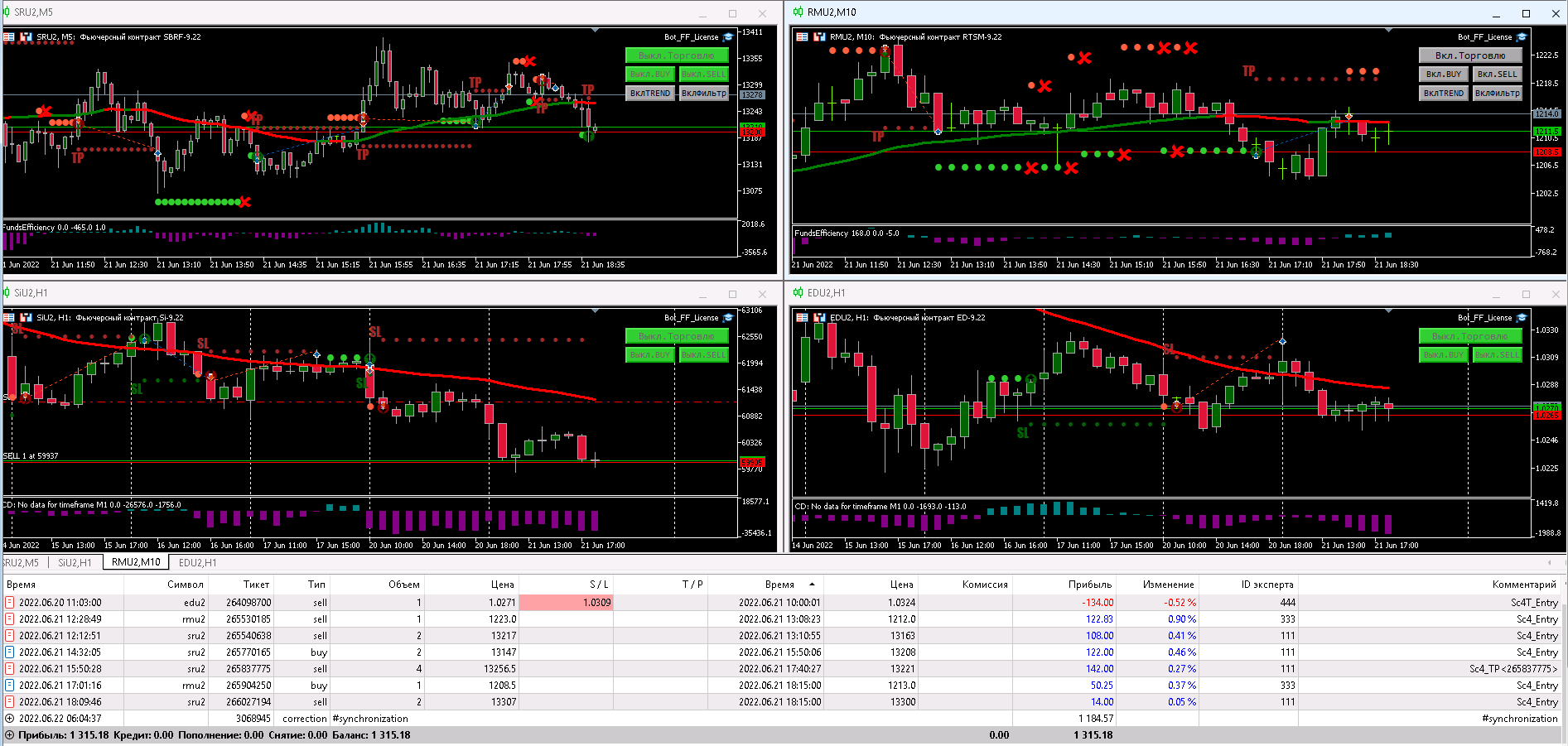
Task: Click the correction amount 1 184.57
Action: pyautogui.click(x=1096, y=719)
